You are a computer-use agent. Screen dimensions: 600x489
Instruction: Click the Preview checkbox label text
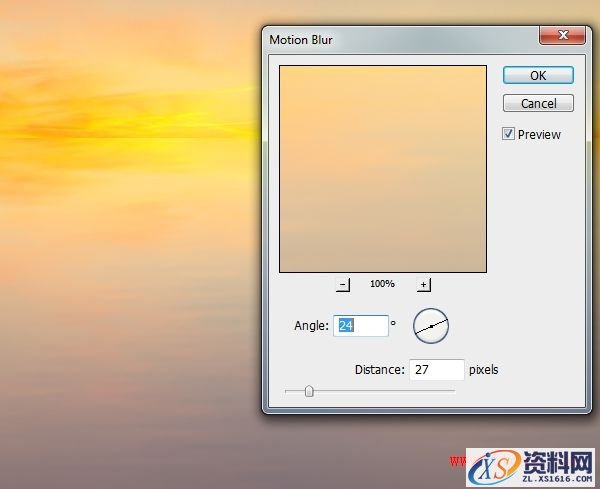[539, 135]
